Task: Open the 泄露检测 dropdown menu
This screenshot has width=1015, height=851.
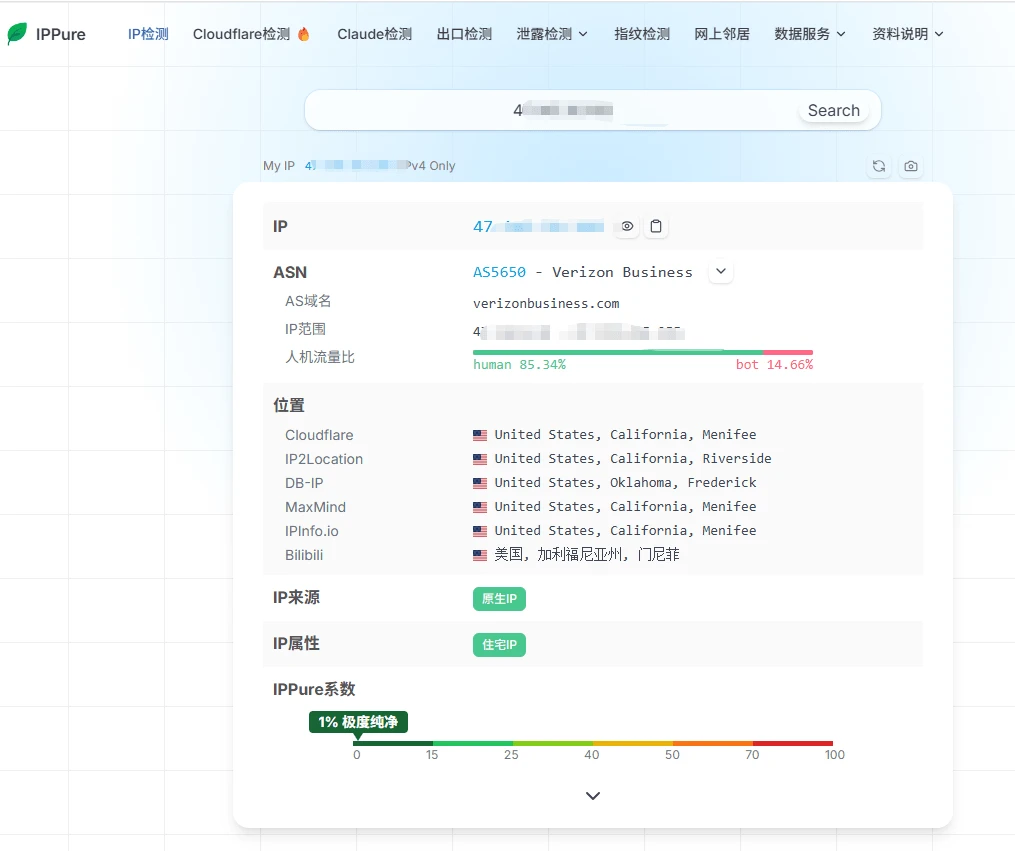Action: coord(552,34)
